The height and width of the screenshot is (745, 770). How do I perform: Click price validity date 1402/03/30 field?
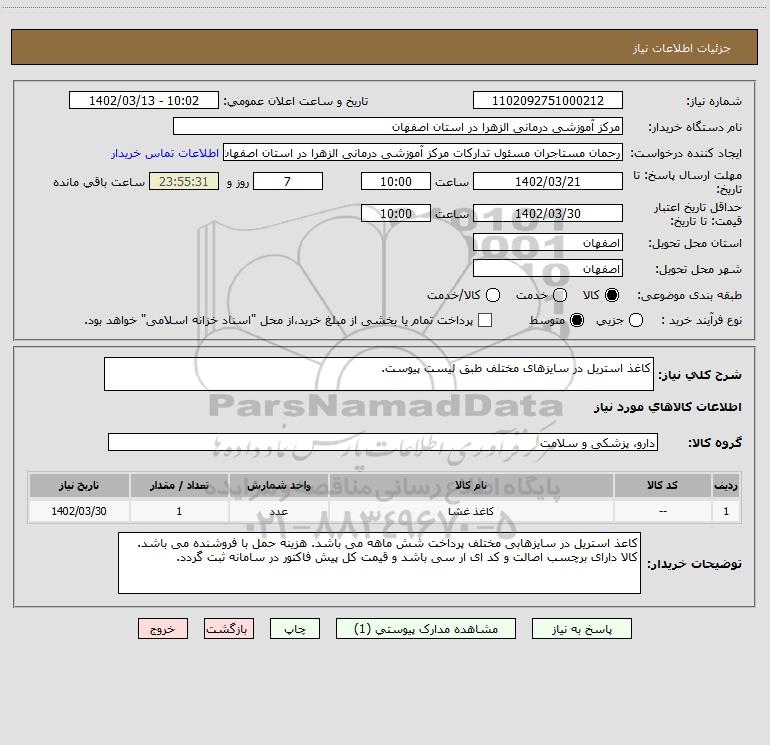(x=548, y=213)
